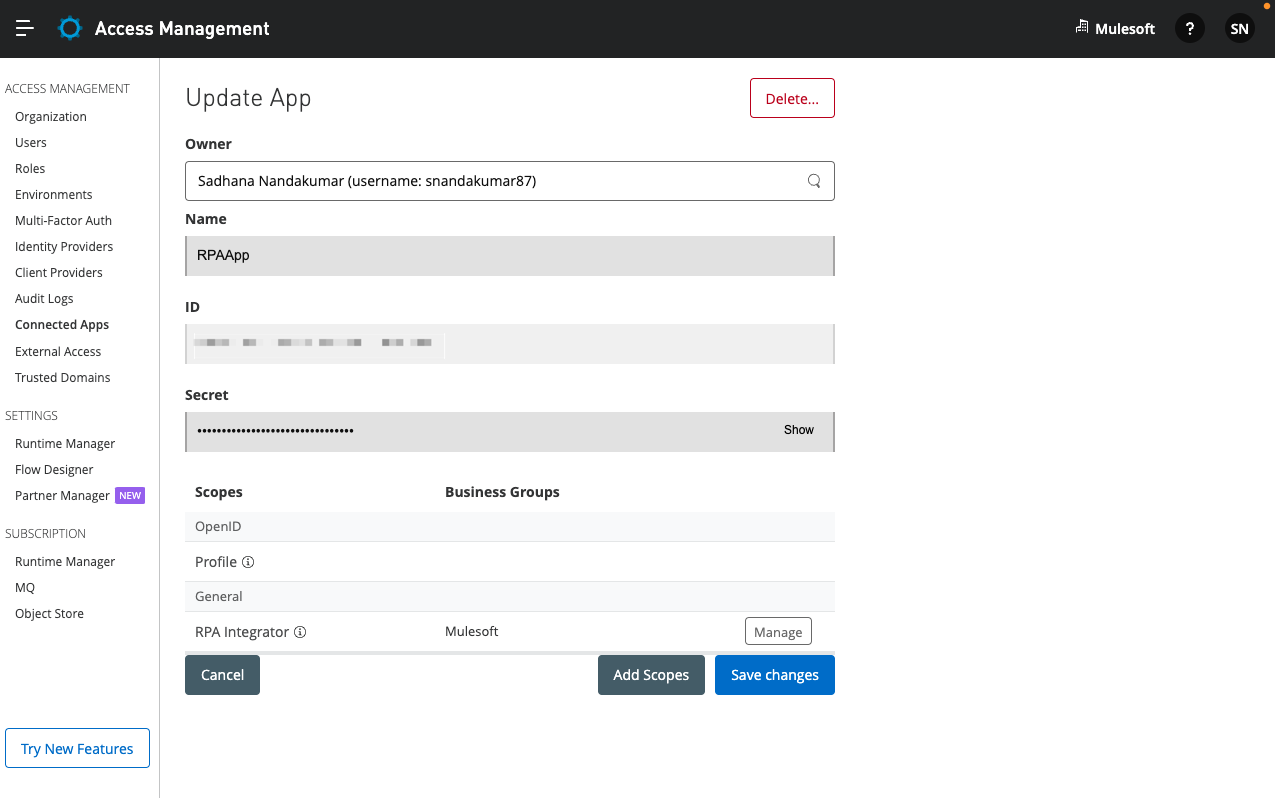Open the Mulesoft organization switcher

coord(1115,28)
